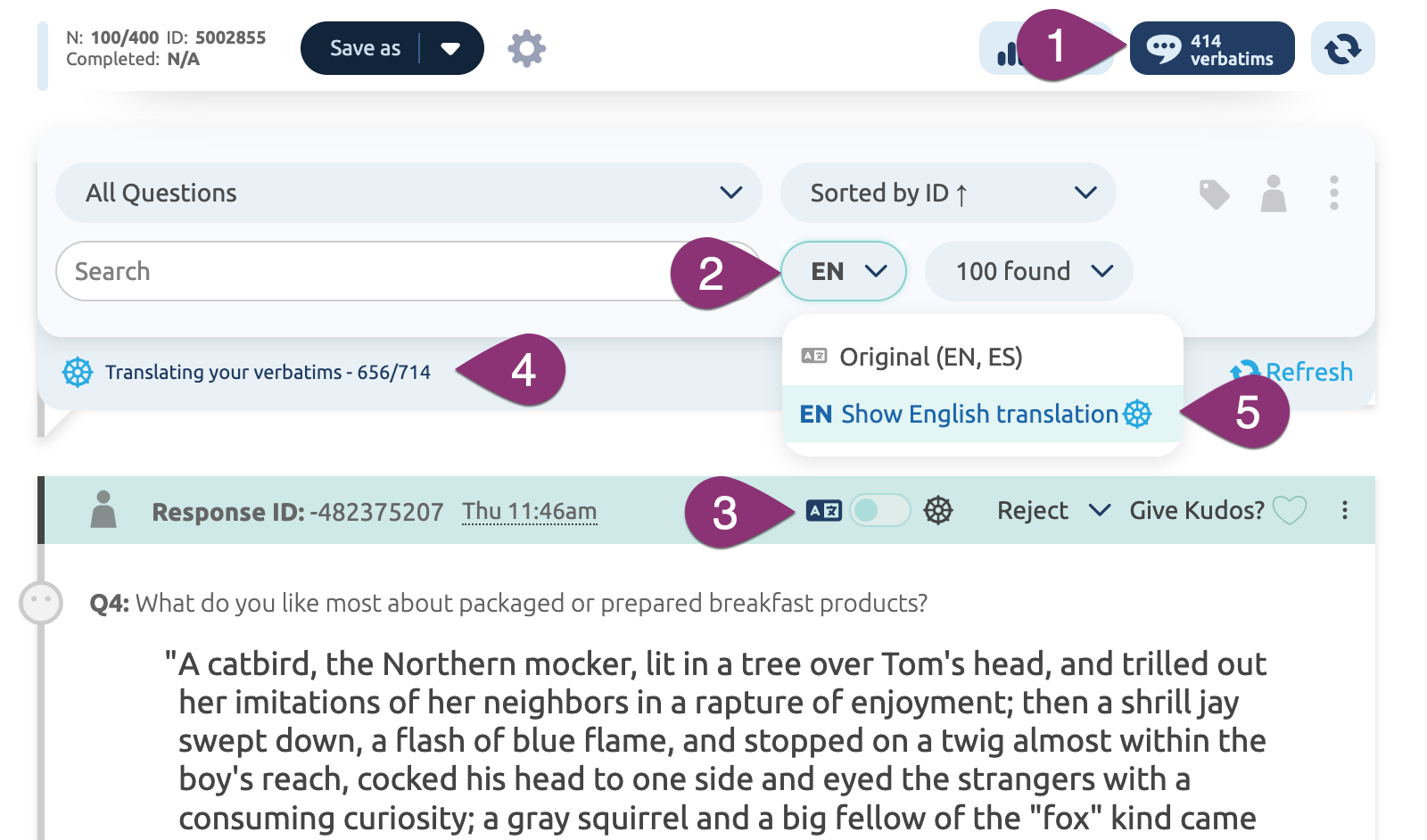The width and height of the screenshot is (1427, 840).
Task: Open the response row three-dot menu
Action: (x=1344, y=510)
